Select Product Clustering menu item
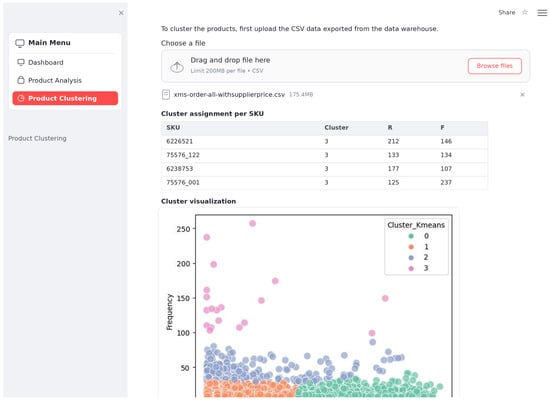The width and height of the screenshot is (550, 400). (65, 98)
